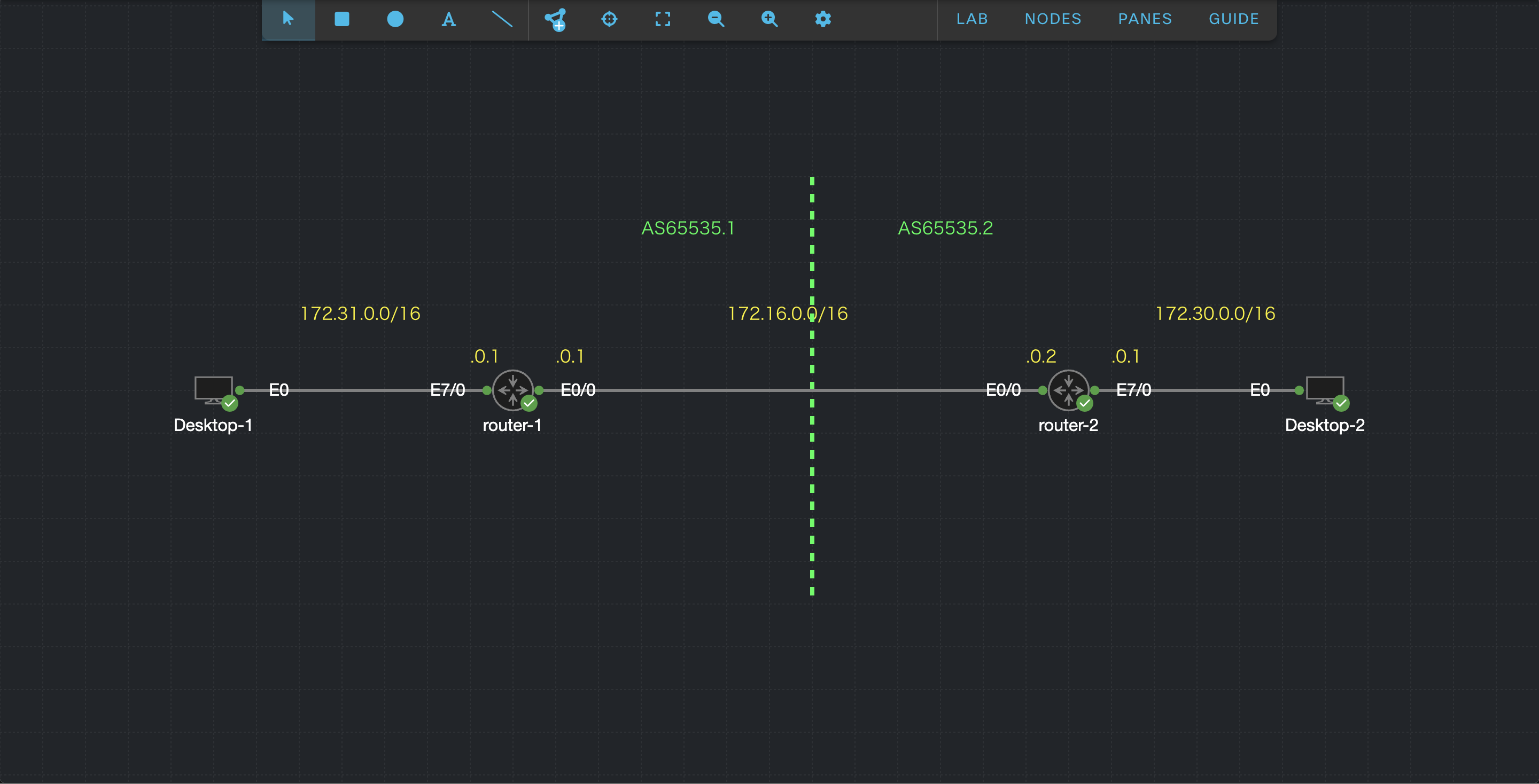Select the text annotation tool
This screenshot has height=784, width=1539.
pos(448,19)
